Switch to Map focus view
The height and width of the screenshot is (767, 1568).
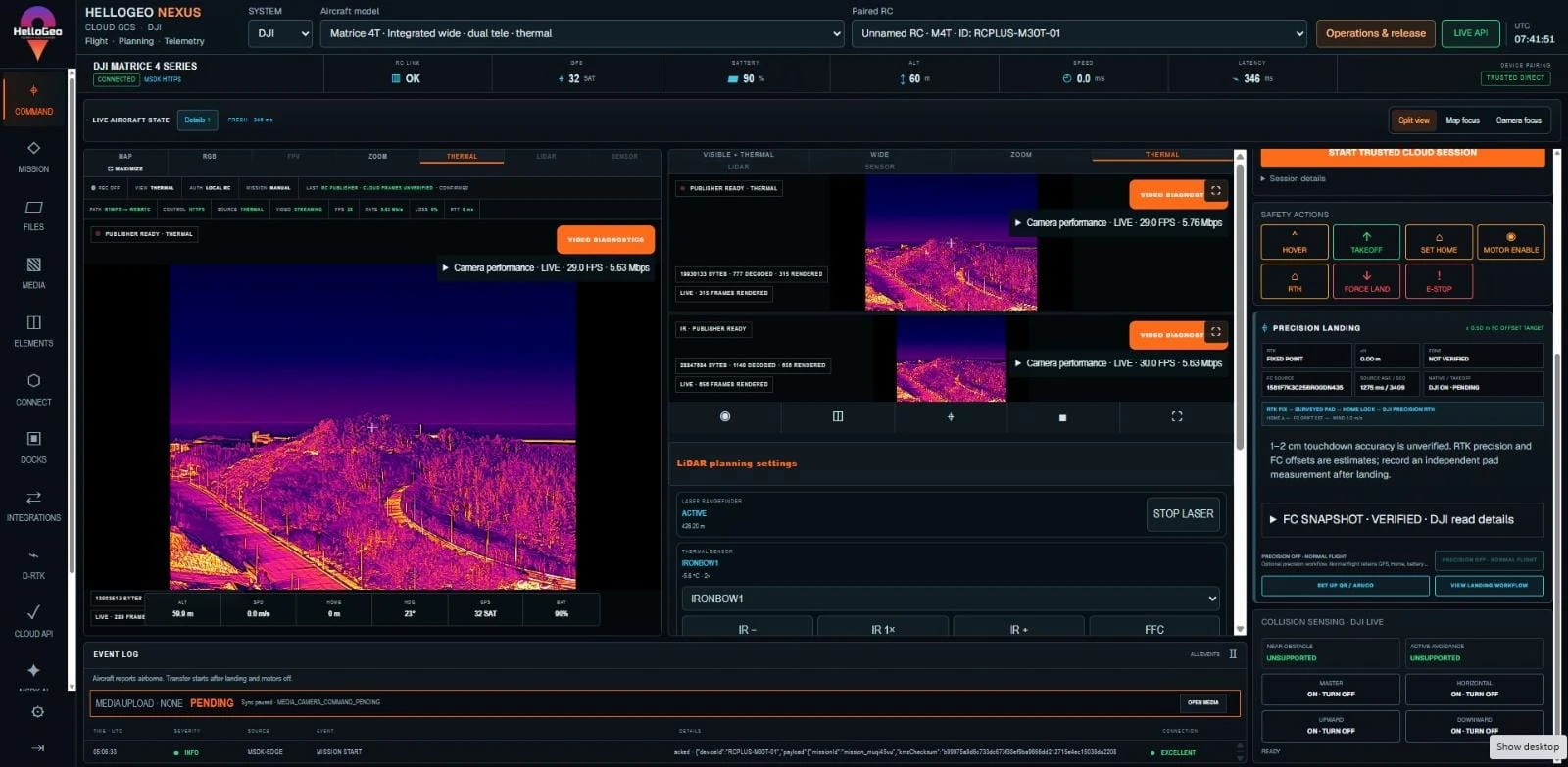point(1462,120)
